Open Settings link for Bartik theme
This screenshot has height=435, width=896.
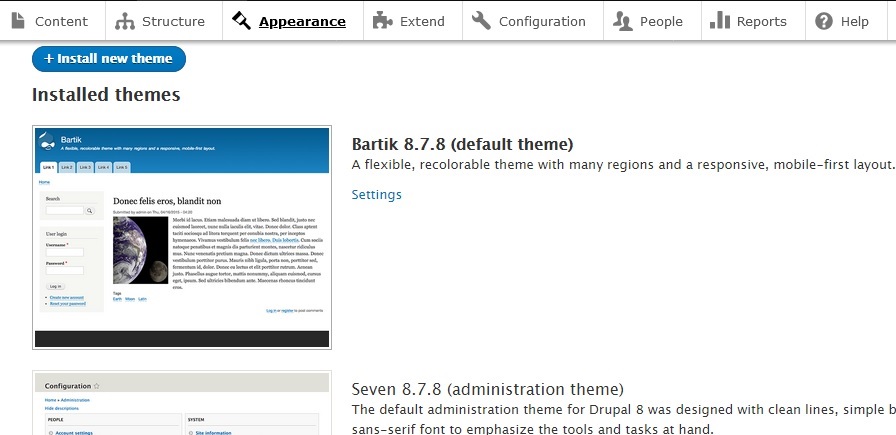coord(376,195)
